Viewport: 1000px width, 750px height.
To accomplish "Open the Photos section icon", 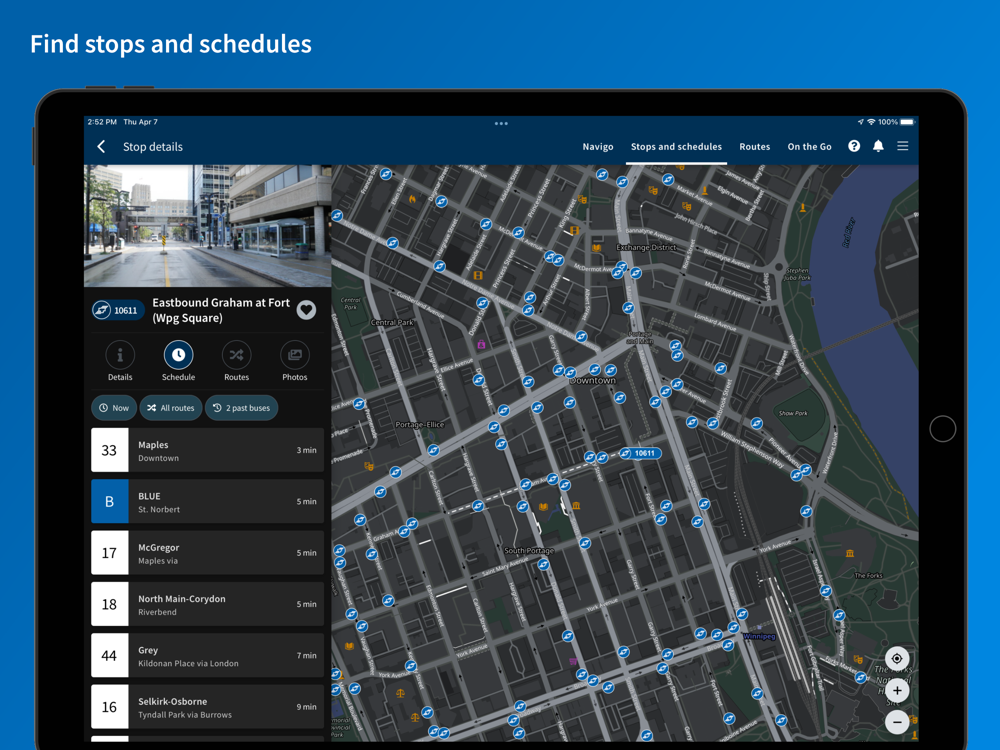I will coord(295,355).
